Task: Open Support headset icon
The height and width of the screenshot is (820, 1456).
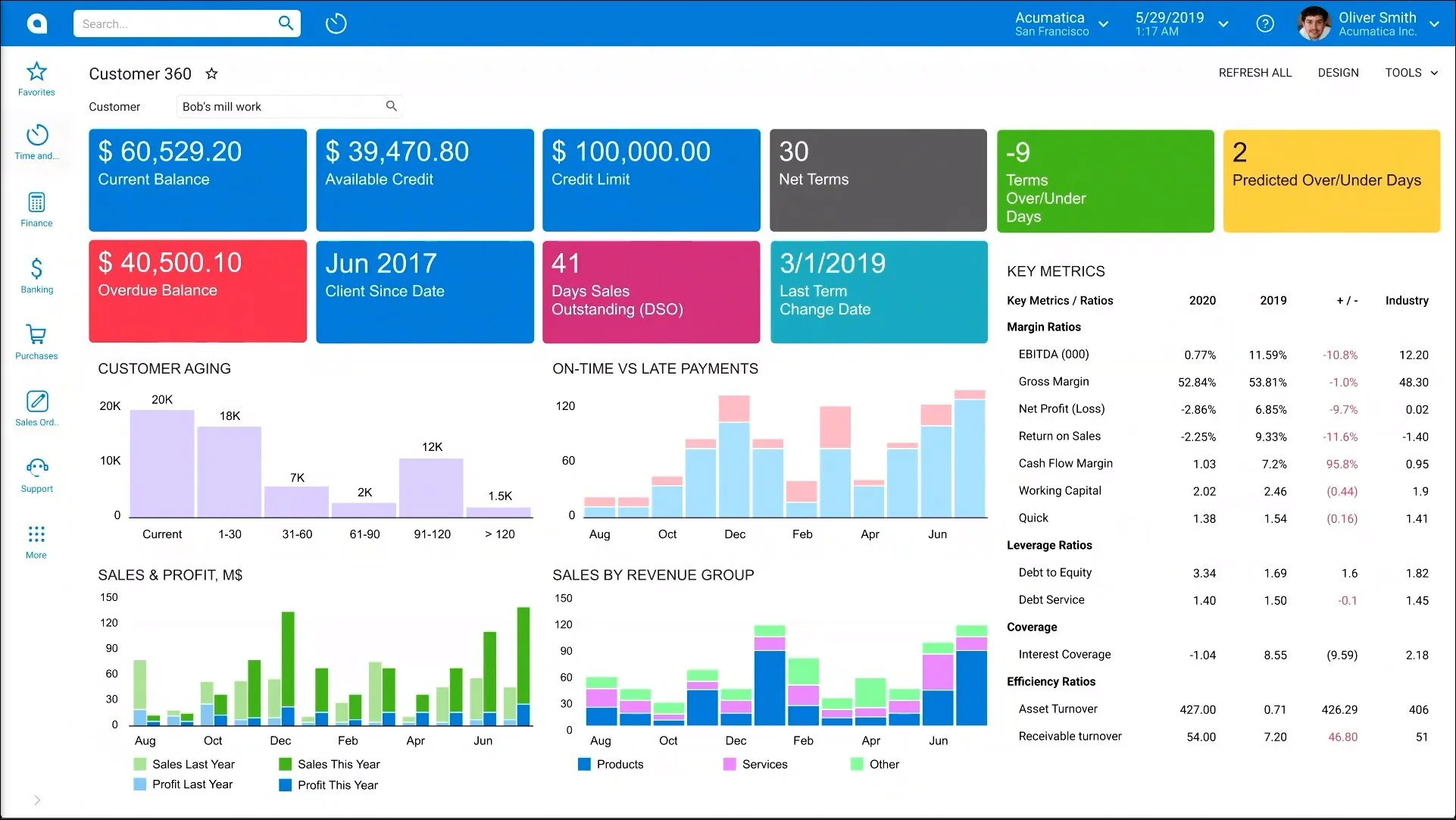Action: tap(36, 468)
